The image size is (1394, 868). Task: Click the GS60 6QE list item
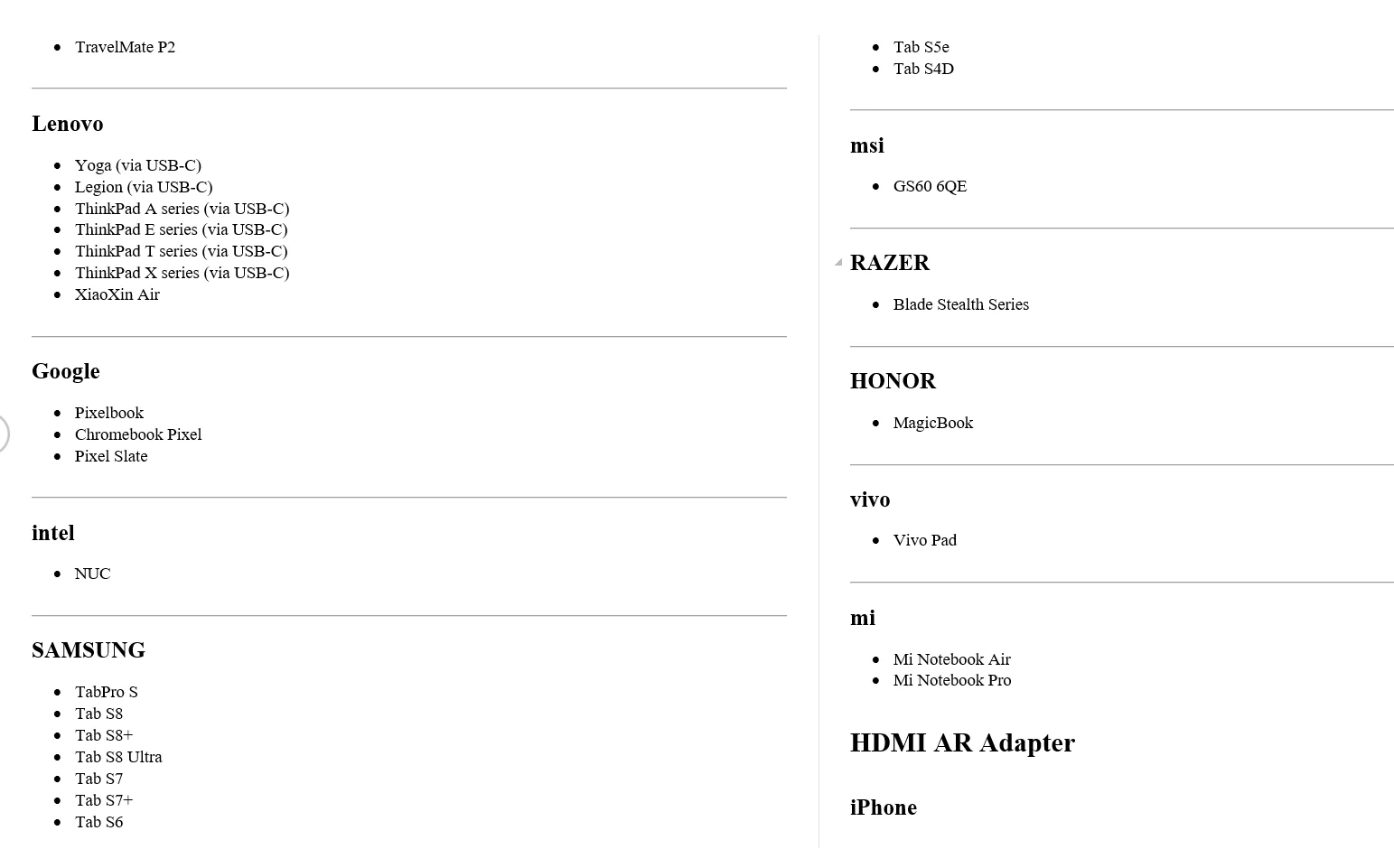931,186
